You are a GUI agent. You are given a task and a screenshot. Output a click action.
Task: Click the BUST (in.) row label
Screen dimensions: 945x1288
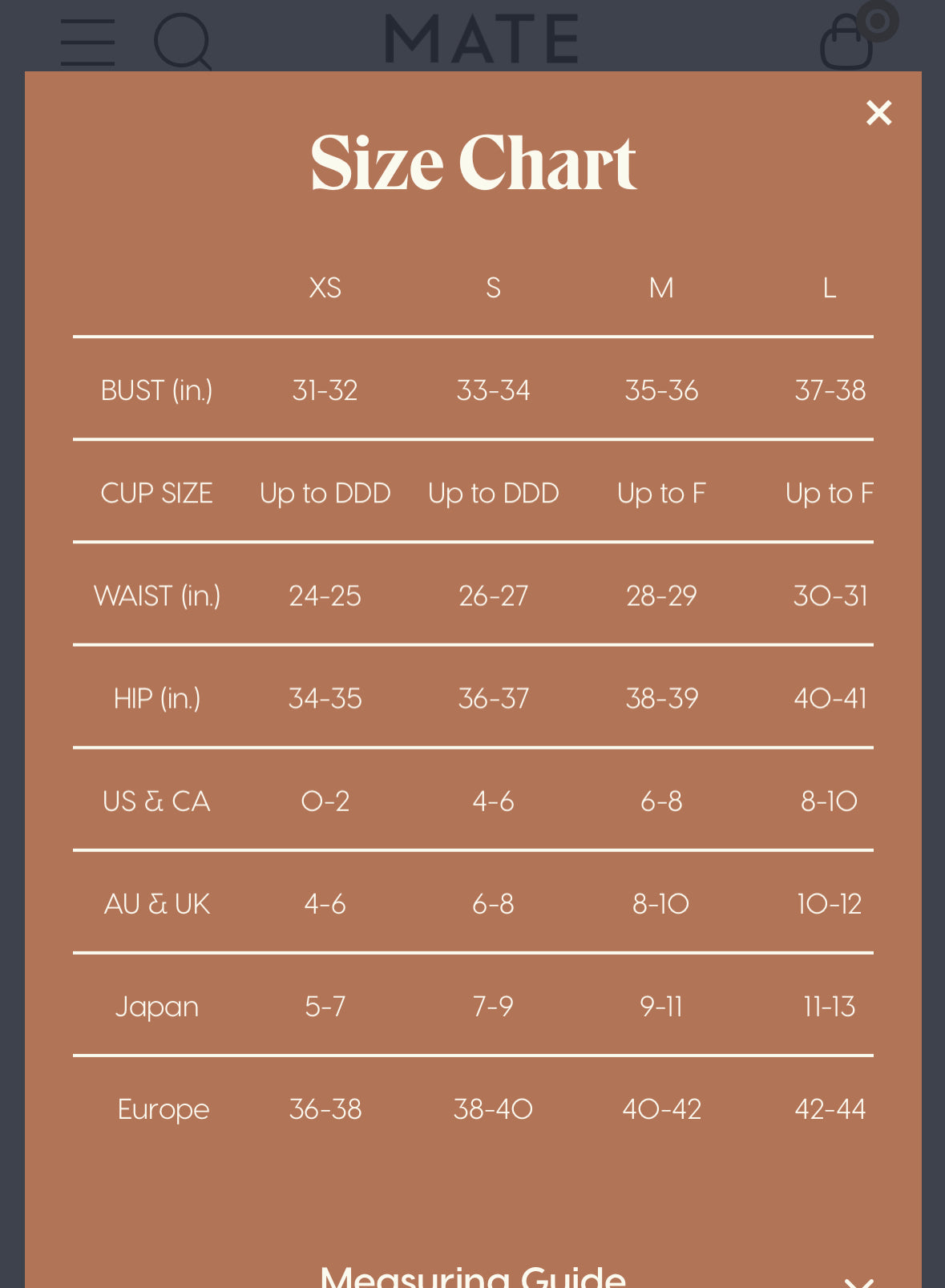[x=156, y=390]
